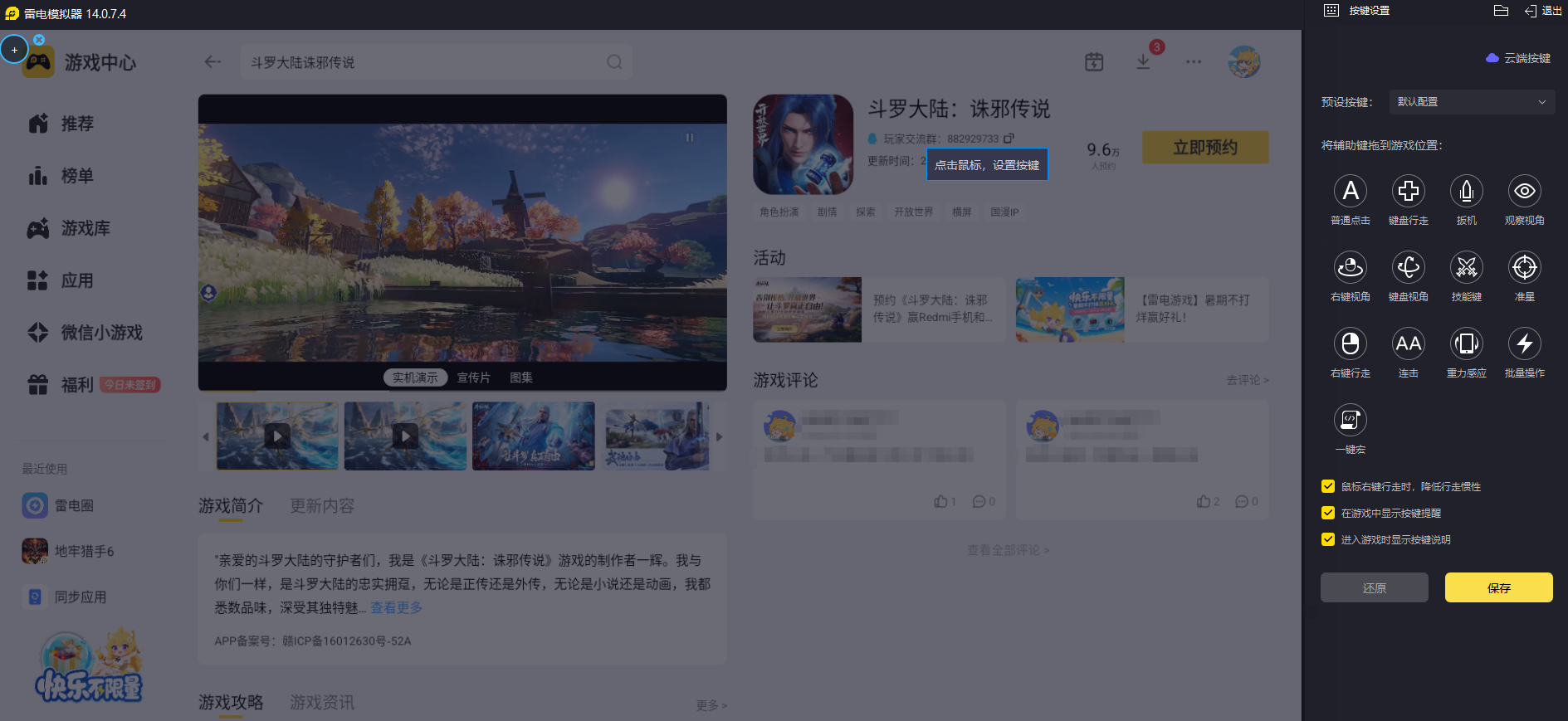Open the 去评论 link
This screenshot has height=721, width=1568.
[1248, 380]
